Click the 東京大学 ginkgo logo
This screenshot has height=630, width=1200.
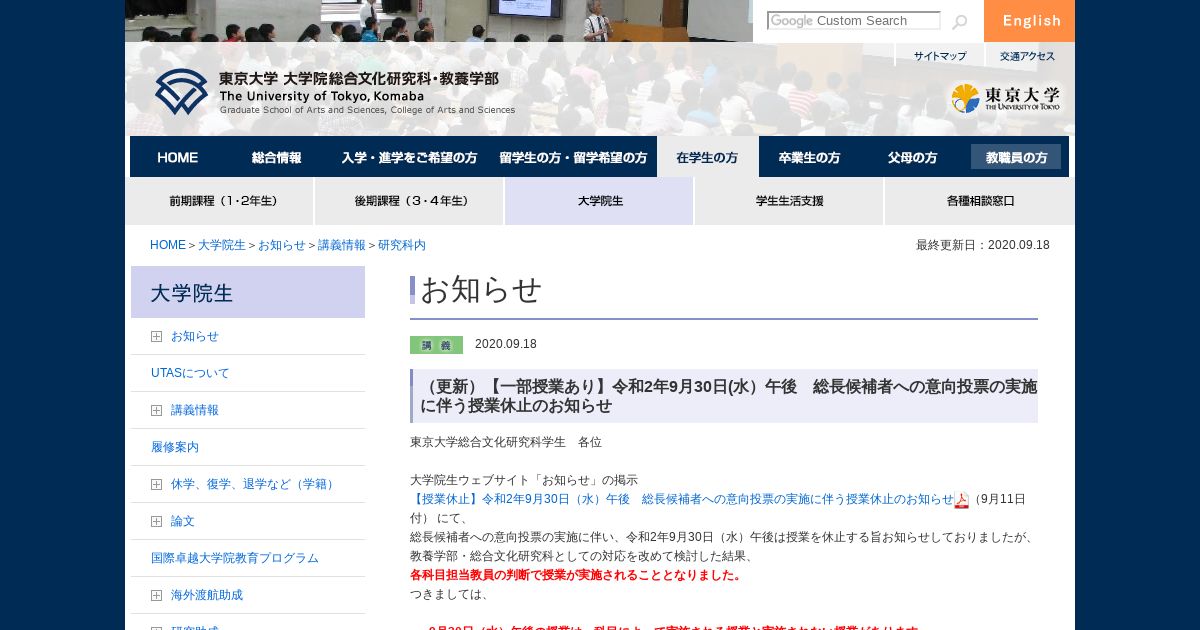[x=1005, y=98]
